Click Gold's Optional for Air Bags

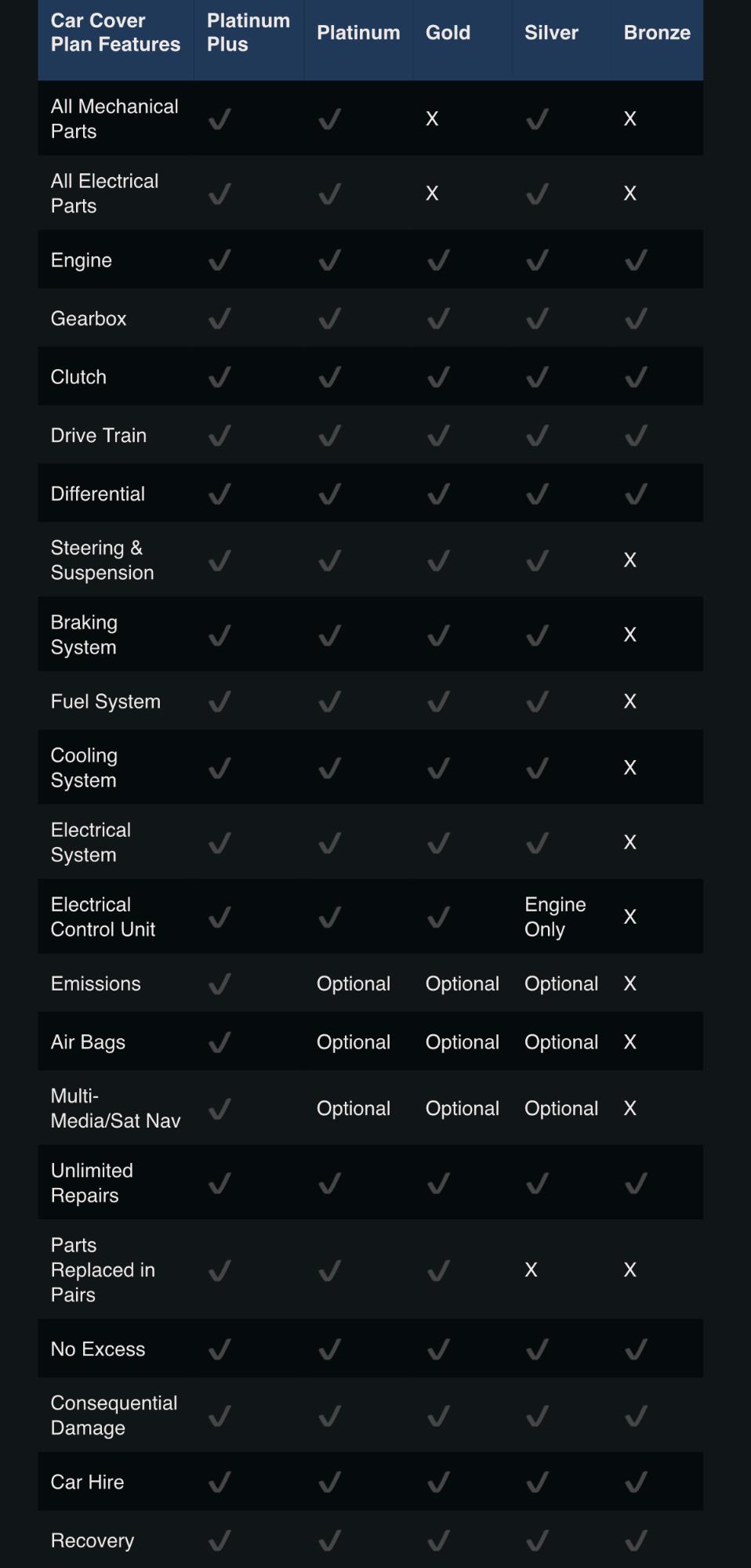(x=463, y=1042)
